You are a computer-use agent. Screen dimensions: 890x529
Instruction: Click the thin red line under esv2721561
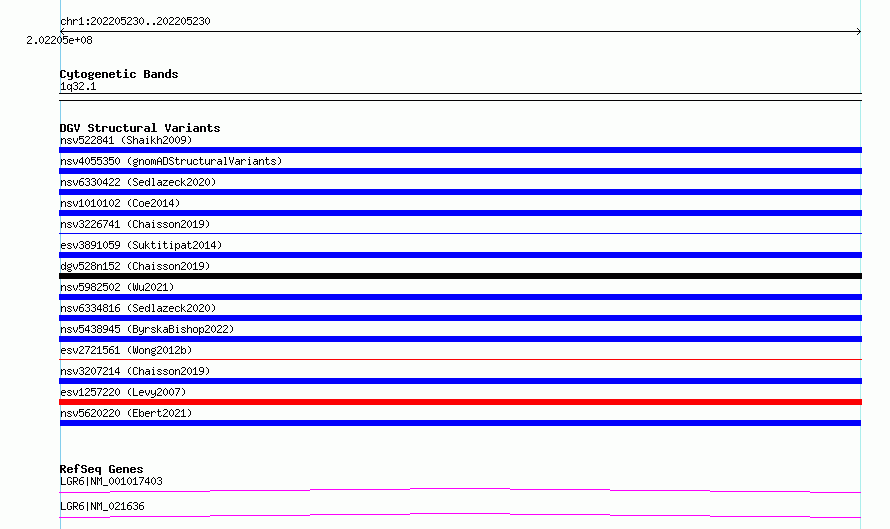(460, 359)
